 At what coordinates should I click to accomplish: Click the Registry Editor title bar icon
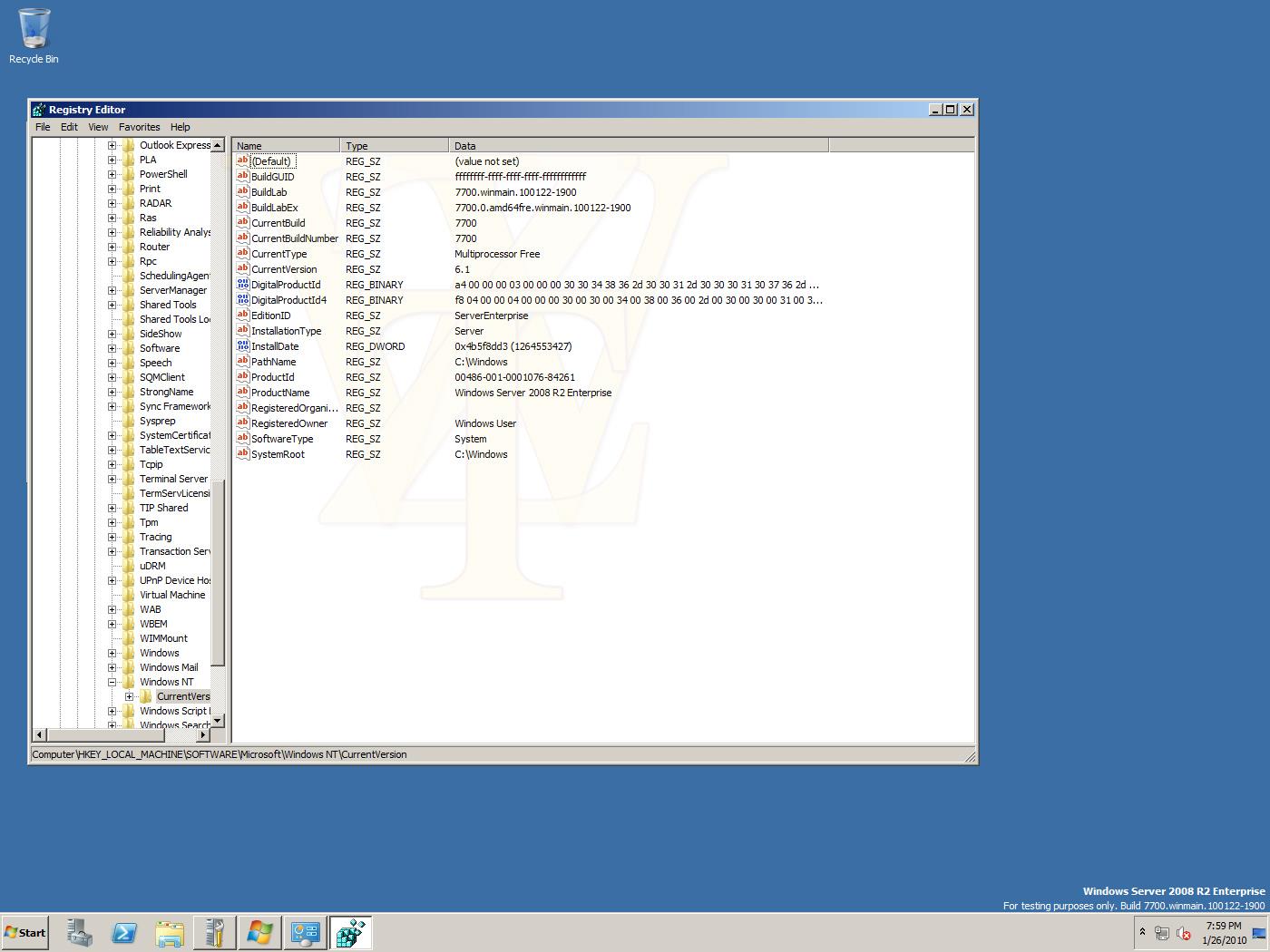pos(39,110)
